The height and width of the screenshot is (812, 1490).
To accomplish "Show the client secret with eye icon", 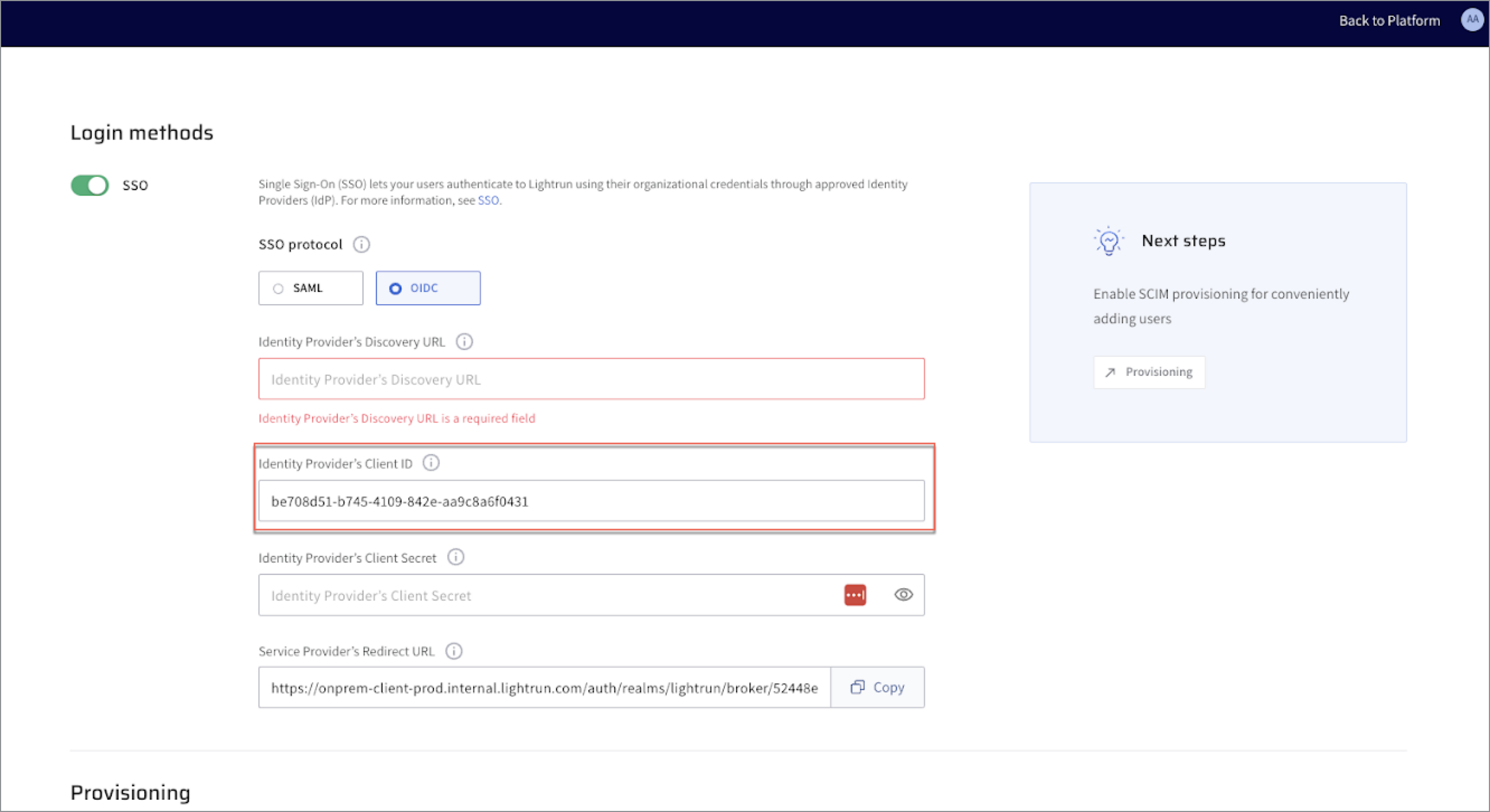I will 903,594.
